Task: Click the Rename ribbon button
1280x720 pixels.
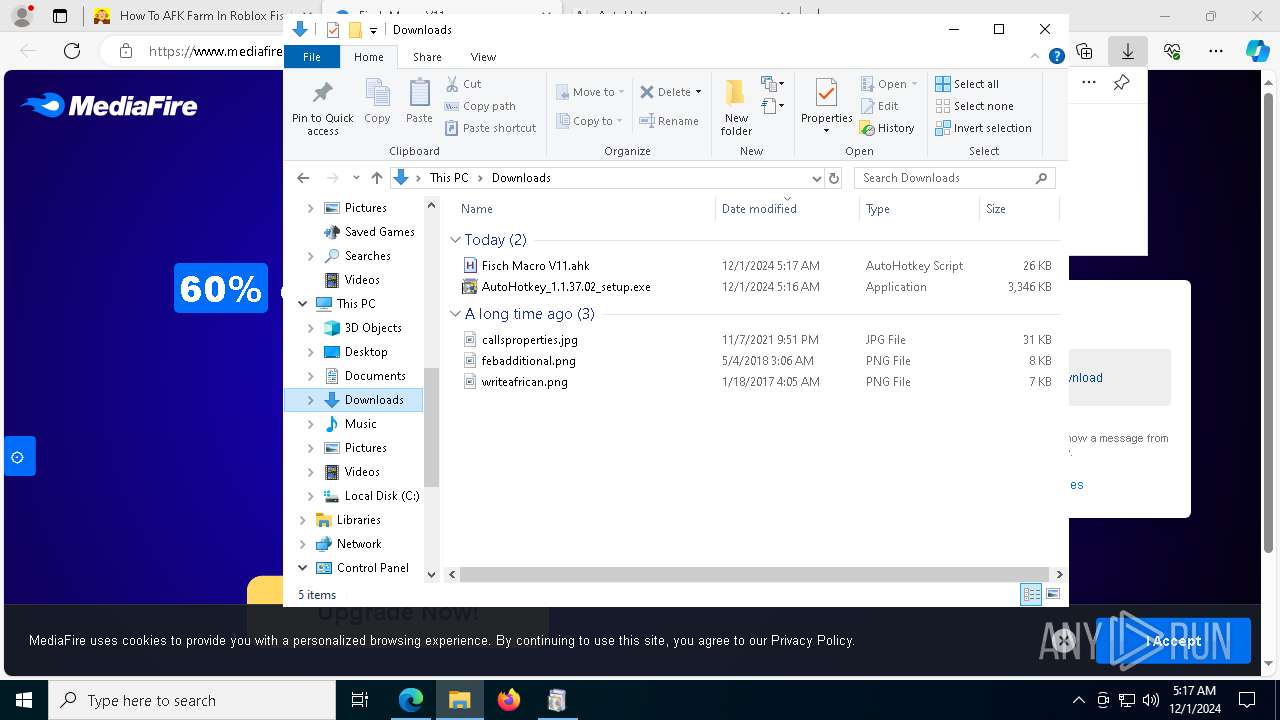Action: pos(669,121)
